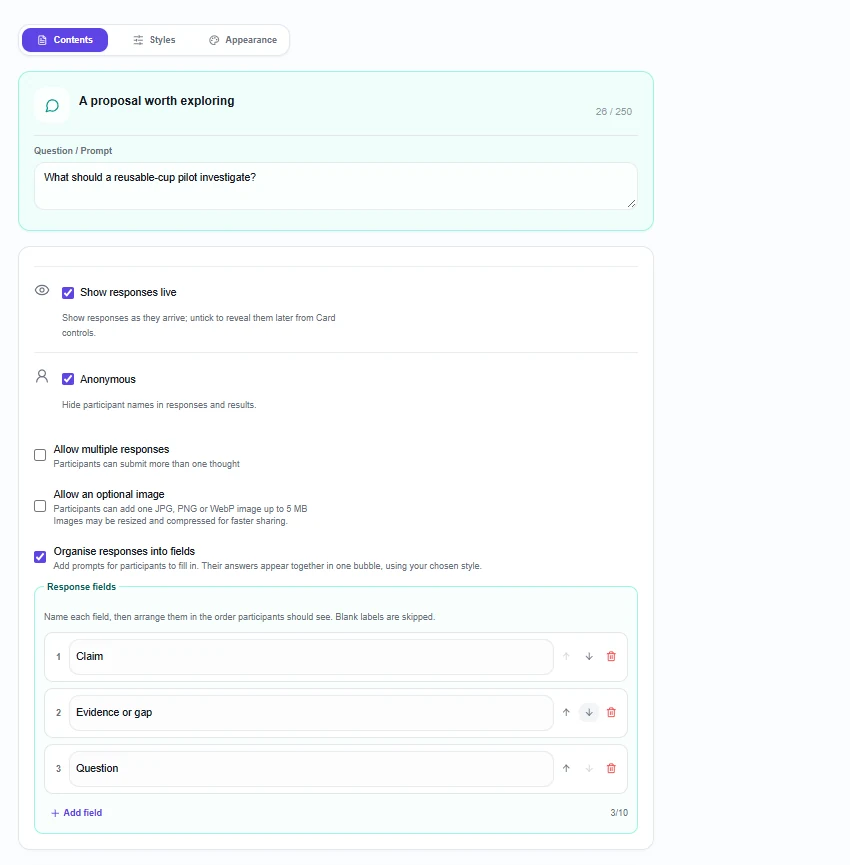This screenshot has height=865, width=850.
Task: Click 'Participants can submit more than one thought'
Action: coord(146,464)
